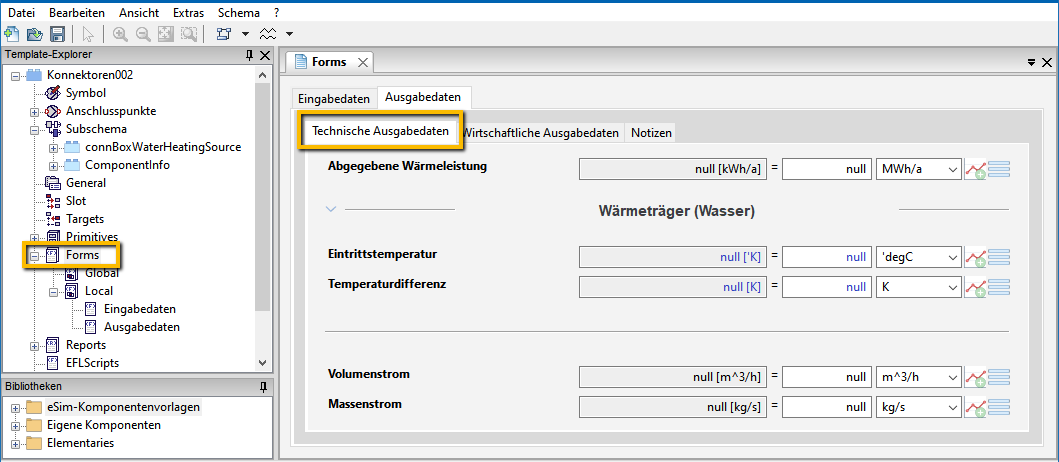Expand the eSim-Komponentenvorlagen library

(16, 408)
